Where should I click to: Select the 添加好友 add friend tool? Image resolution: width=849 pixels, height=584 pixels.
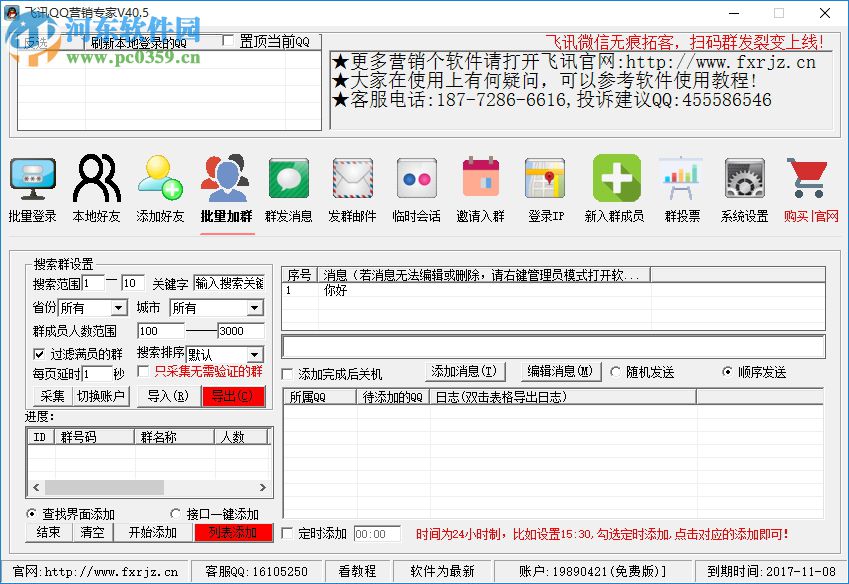tap(160, 190)
